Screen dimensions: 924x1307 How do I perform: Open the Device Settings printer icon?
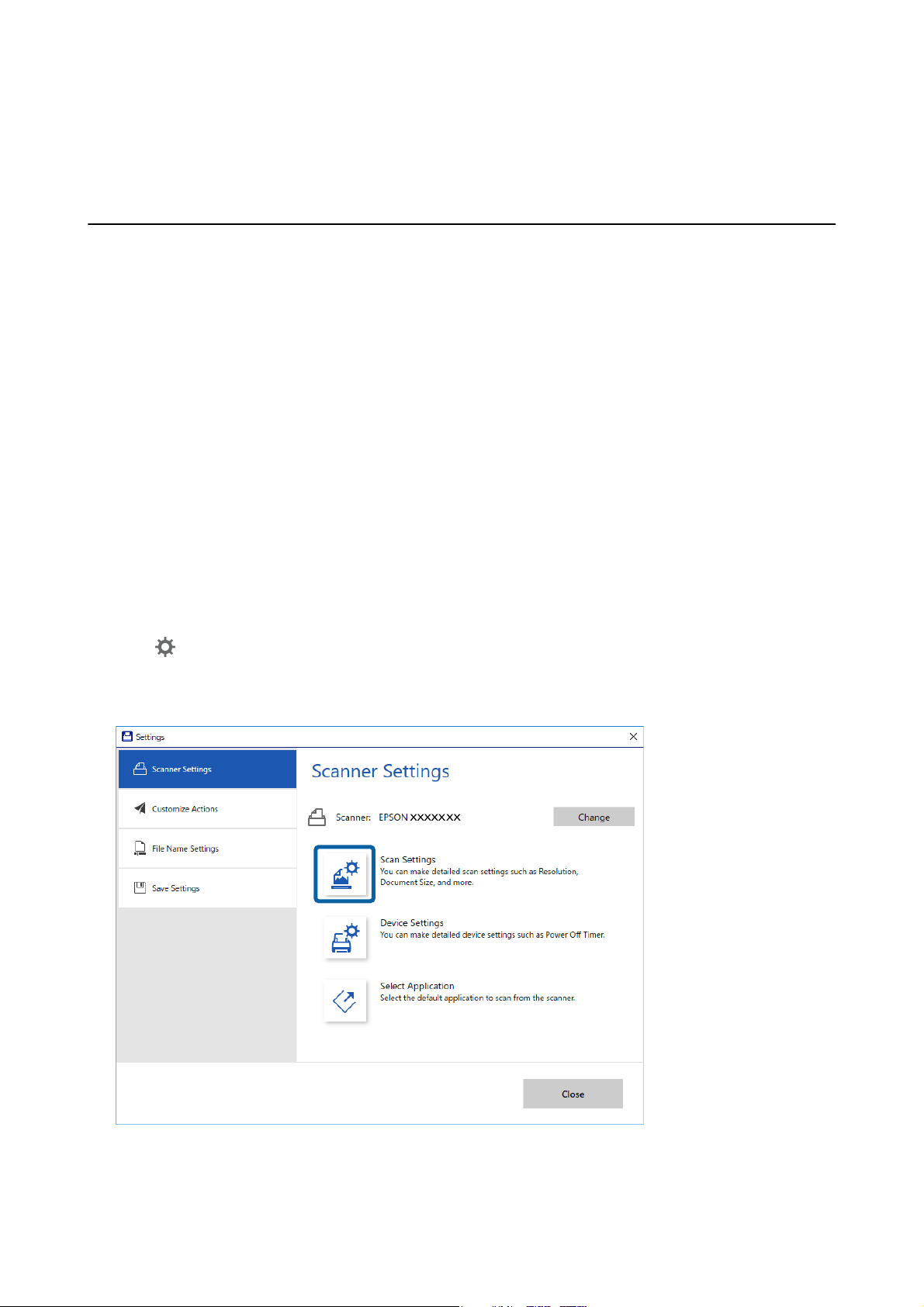345,937
